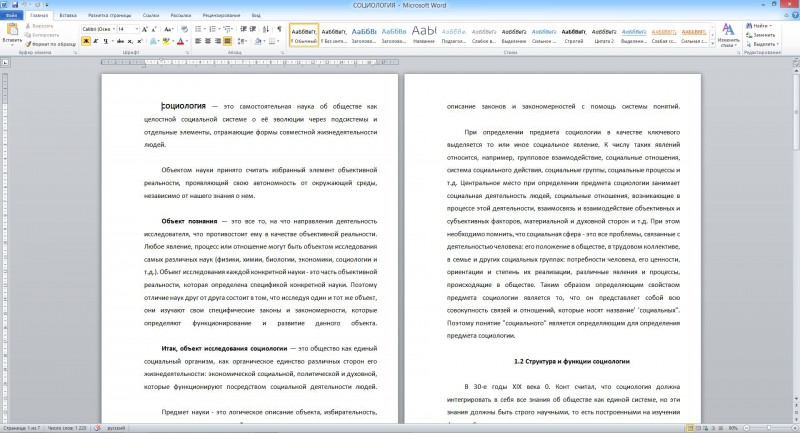Viewport: 800px width, 433px height.
Task: Click the Shrink Font icon
Action: point(154,29)
